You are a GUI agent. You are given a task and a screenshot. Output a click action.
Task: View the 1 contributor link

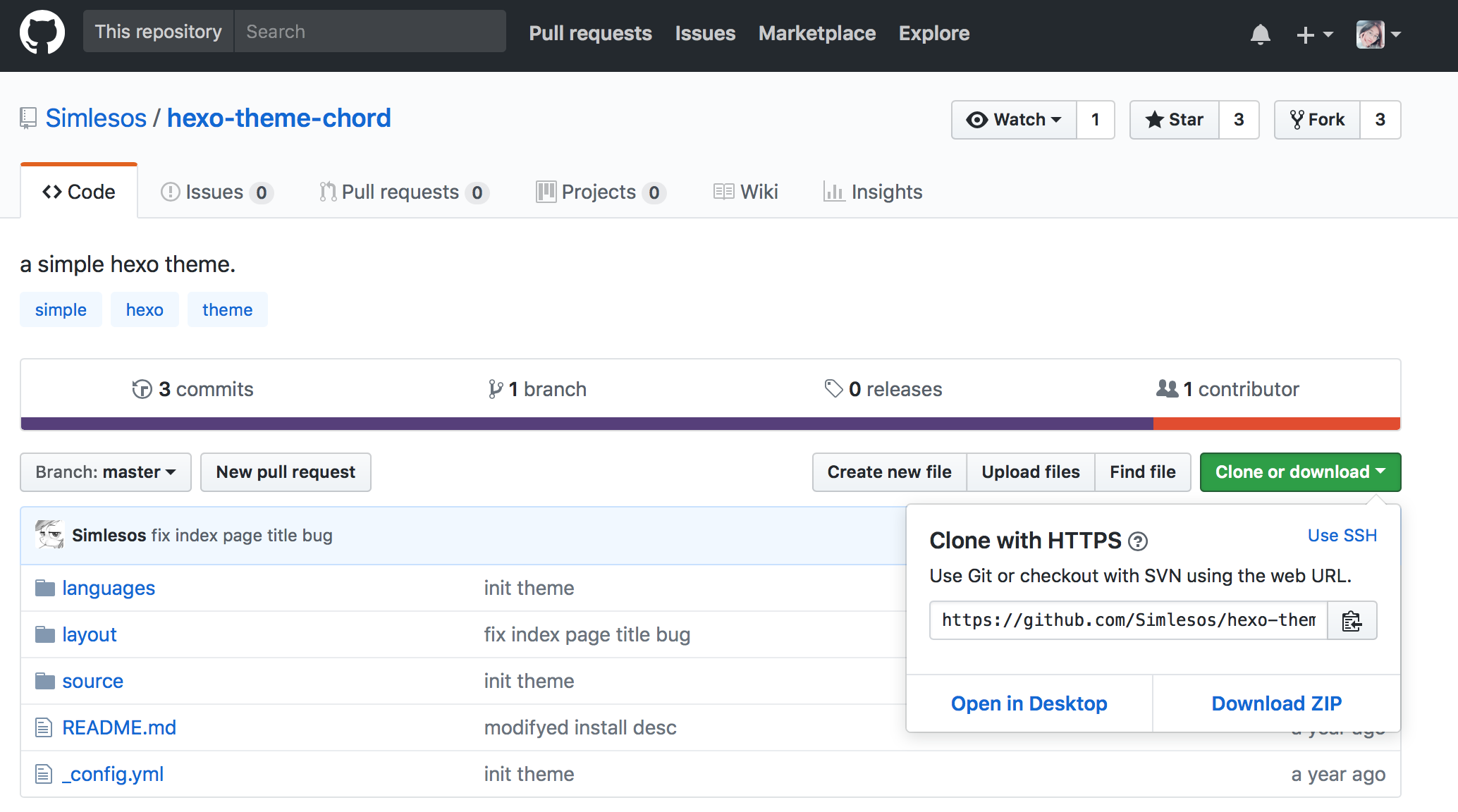1227,389
